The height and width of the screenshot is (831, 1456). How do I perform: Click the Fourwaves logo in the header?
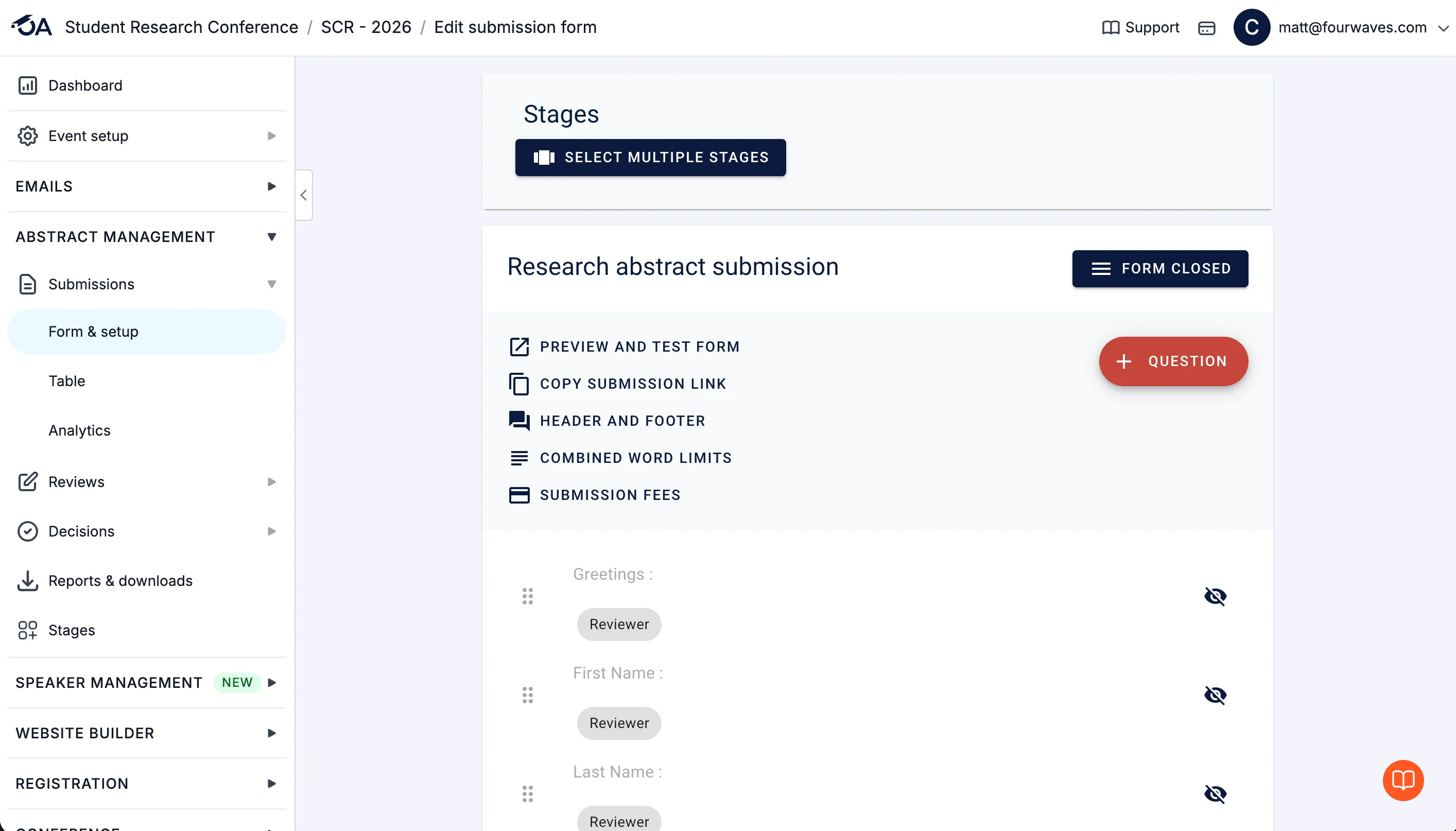(x=31, y=26)
